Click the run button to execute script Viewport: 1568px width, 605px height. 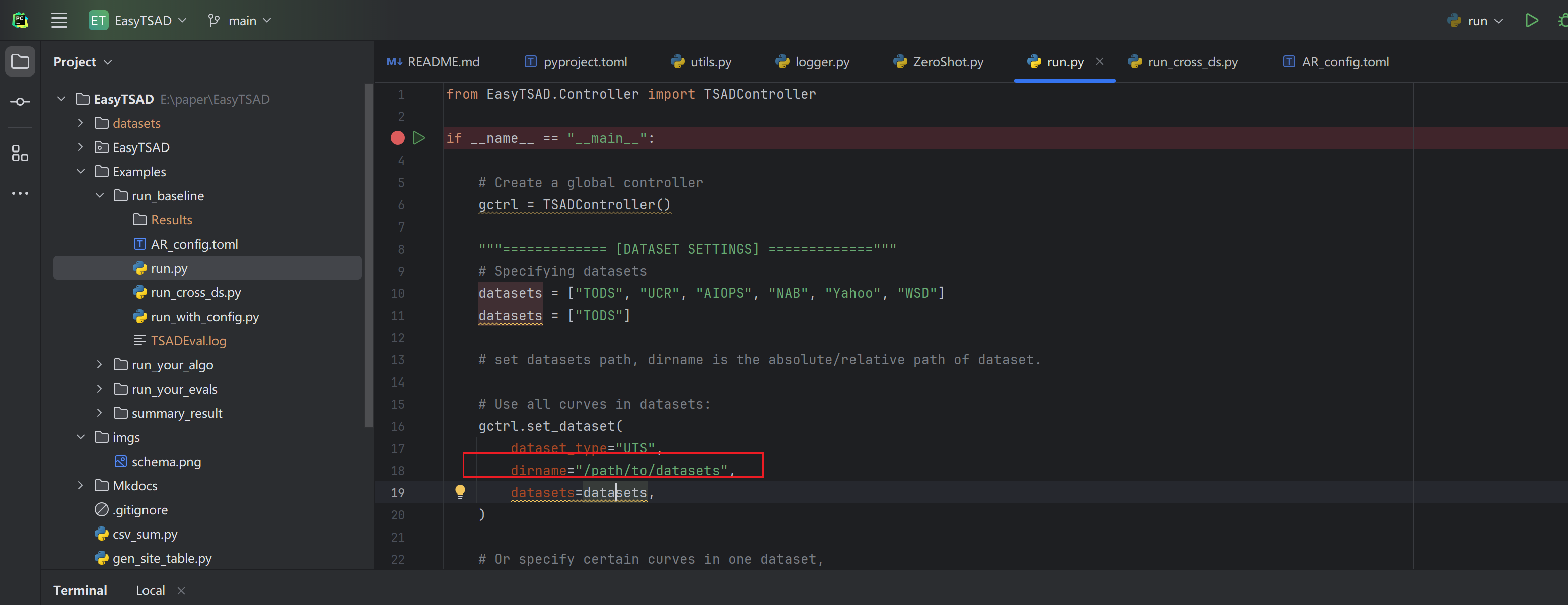(x=1531, y=20)
